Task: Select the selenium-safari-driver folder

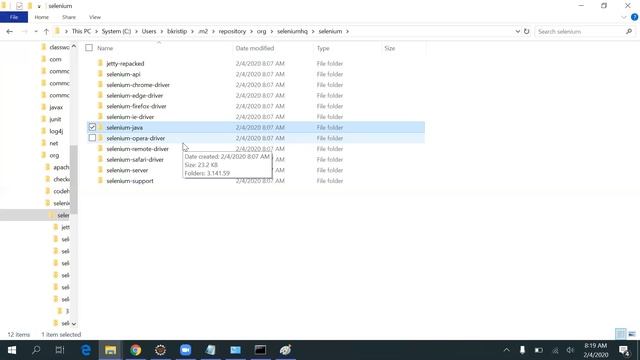Action: point(135,160)
